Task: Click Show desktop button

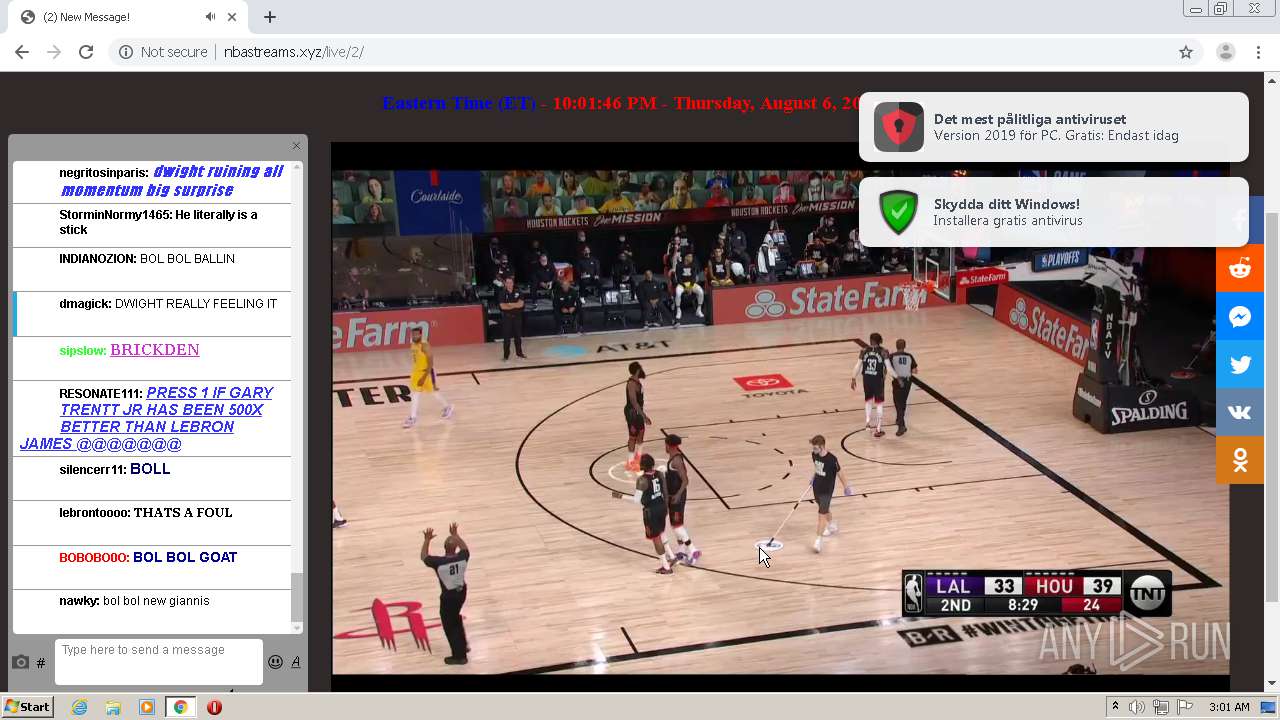Action: [1270, 707]
